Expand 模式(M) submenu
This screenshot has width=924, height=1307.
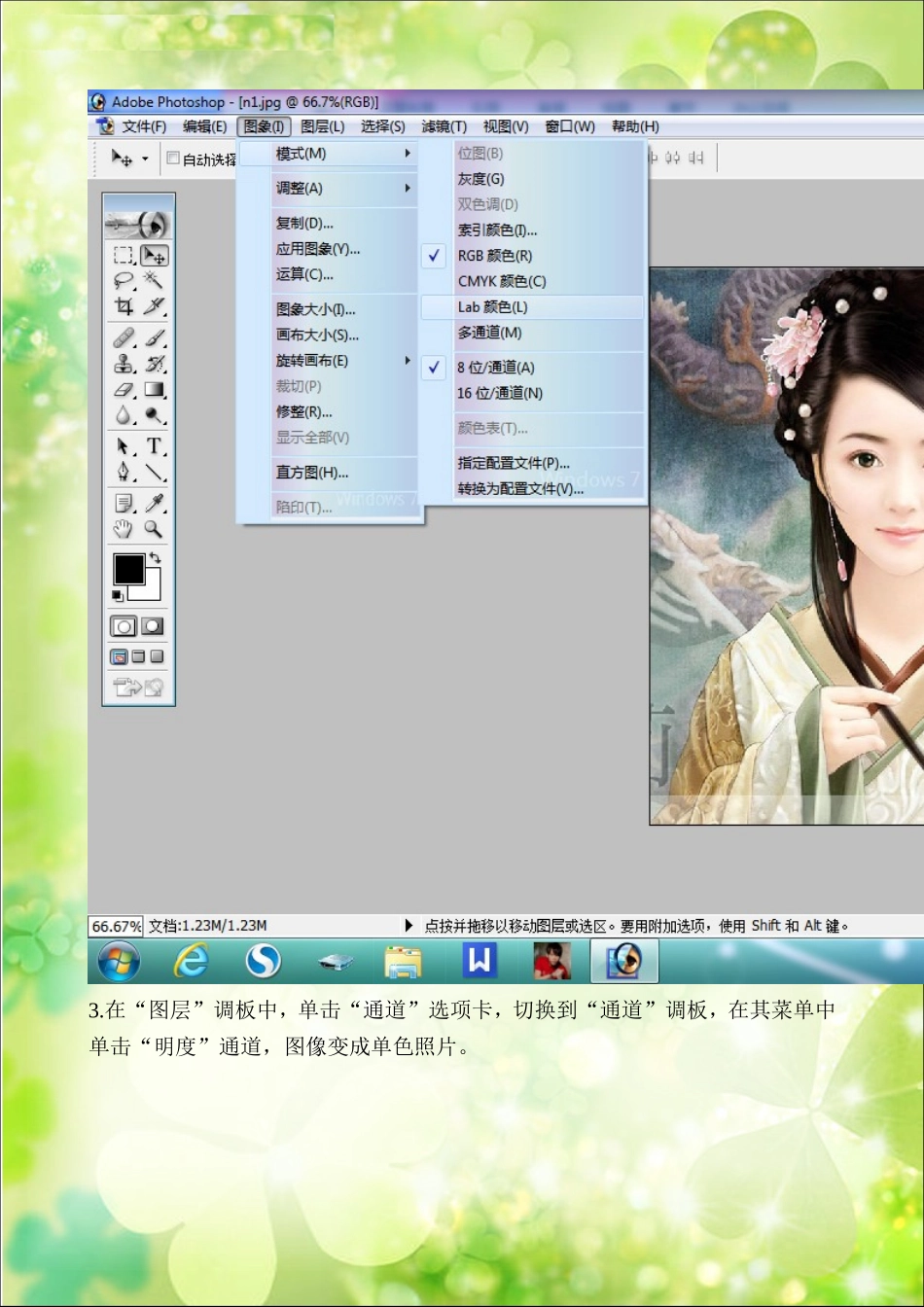tap(330, 154)
